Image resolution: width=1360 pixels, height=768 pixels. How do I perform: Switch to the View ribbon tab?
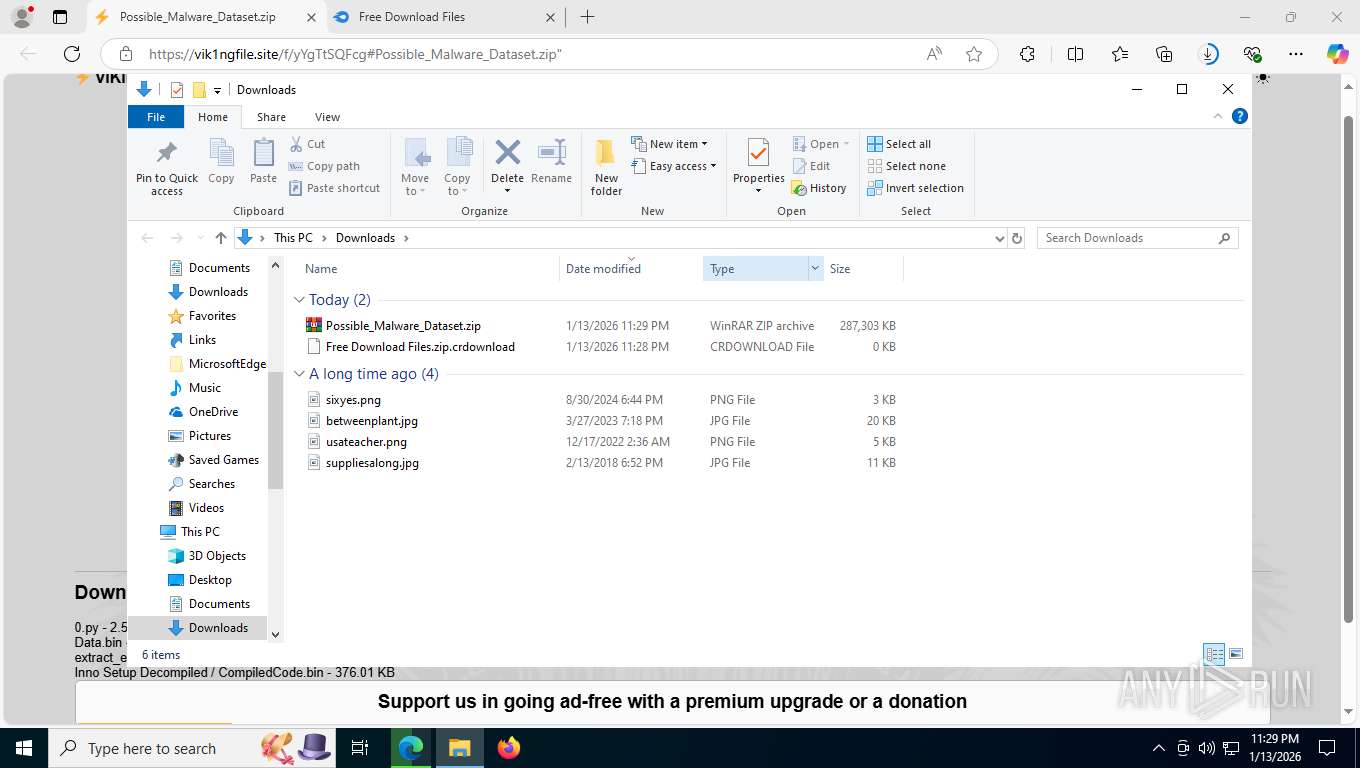327,117
